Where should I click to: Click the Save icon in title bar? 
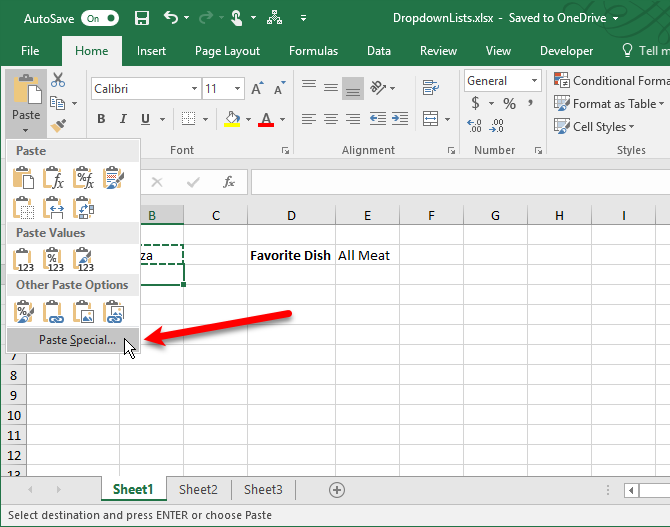point(141,18)
